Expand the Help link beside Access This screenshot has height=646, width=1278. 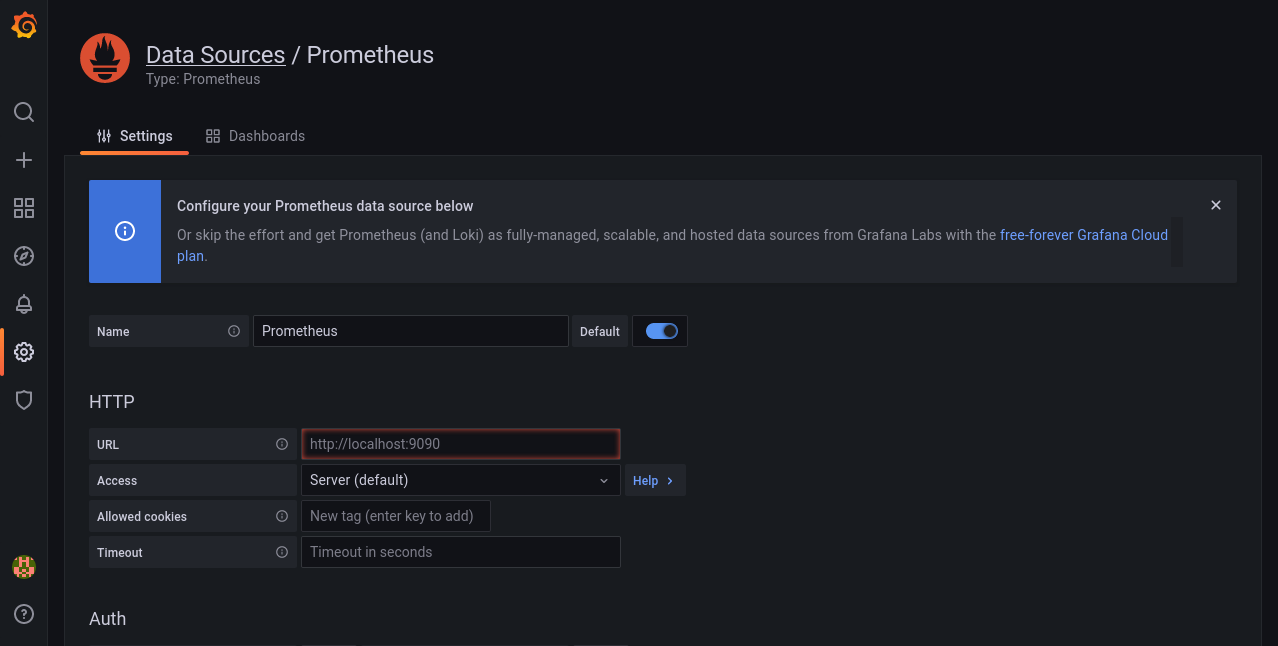point(654,480)
